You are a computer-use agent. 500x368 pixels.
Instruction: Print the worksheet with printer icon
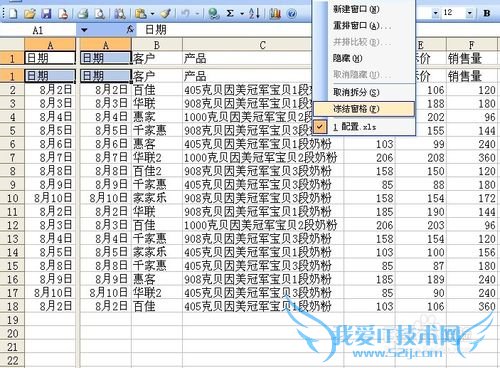(83, 14)
